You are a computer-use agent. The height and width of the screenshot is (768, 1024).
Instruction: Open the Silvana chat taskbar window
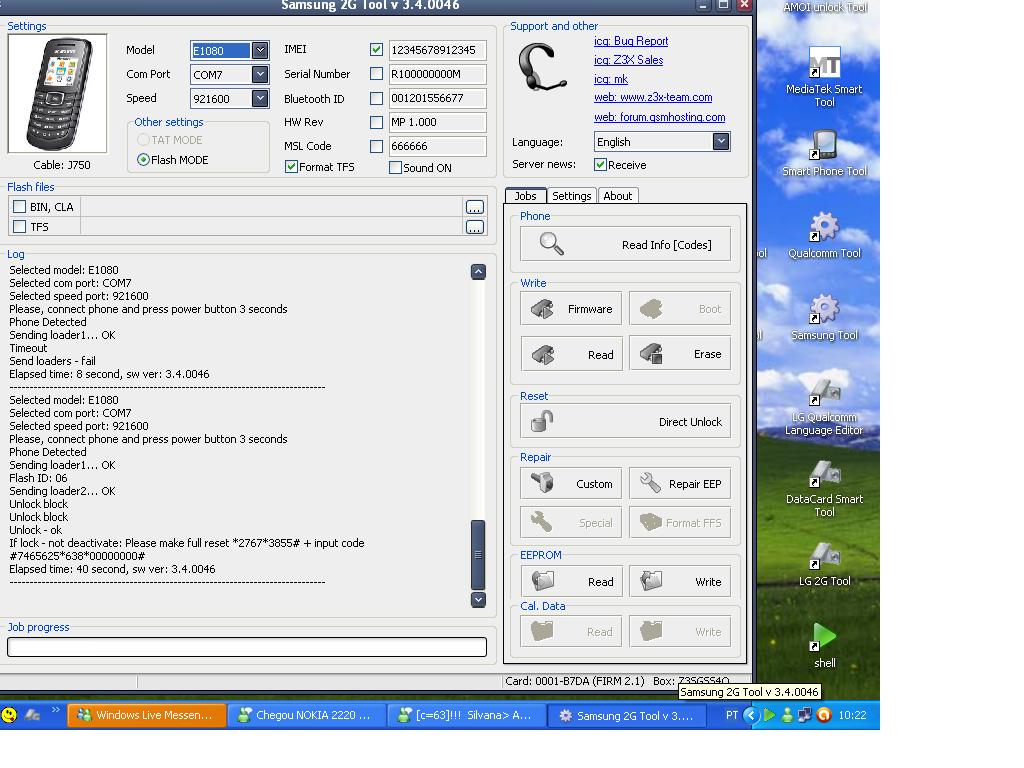click(x=467, y=715)
